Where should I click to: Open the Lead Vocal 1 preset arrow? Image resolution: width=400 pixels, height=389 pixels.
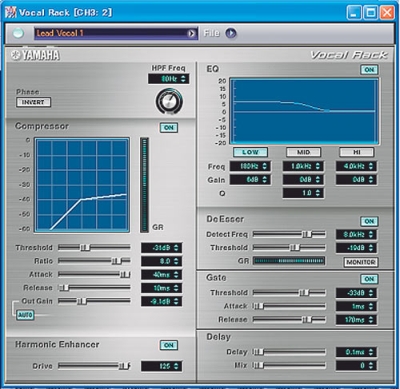(x=191, y=33)
